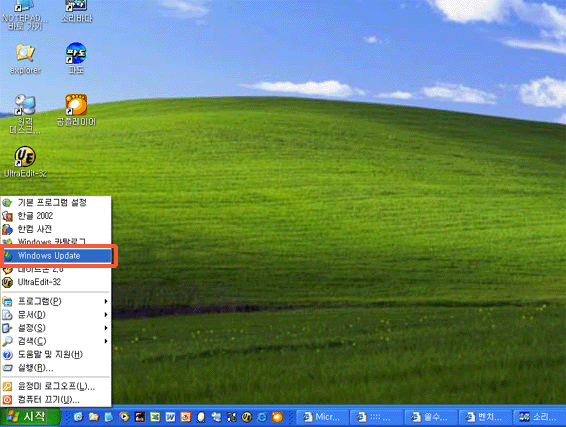This screenshot has height=427, width=566.
Task: Select the UltraEdit-32 desktop shortcut icon
Action: pyautogui.click(x=25, y=162)
